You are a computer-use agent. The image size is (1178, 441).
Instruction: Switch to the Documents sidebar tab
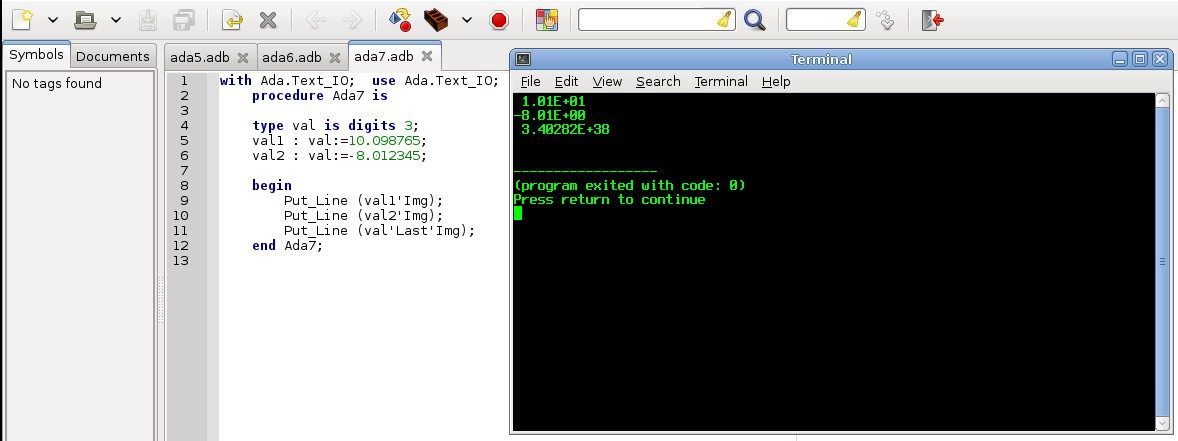point(113,56)
